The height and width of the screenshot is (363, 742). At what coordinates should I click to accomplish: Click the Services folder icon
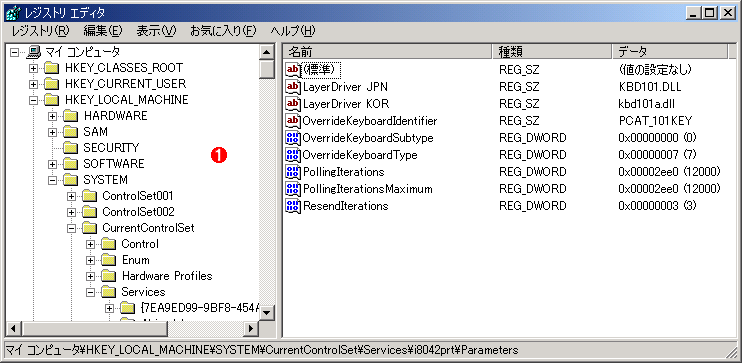coord(108,292)
